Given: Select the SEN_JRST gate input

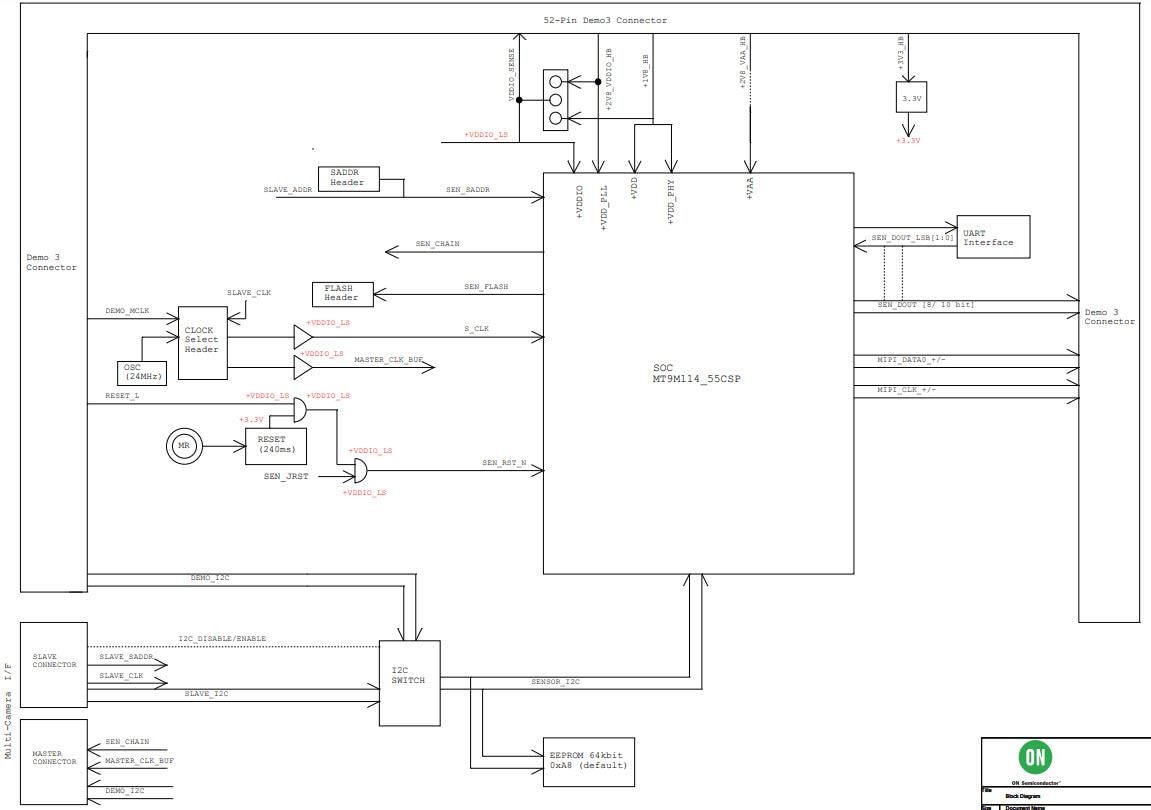Looking at the screenshot, I should (x=285, y=477).
